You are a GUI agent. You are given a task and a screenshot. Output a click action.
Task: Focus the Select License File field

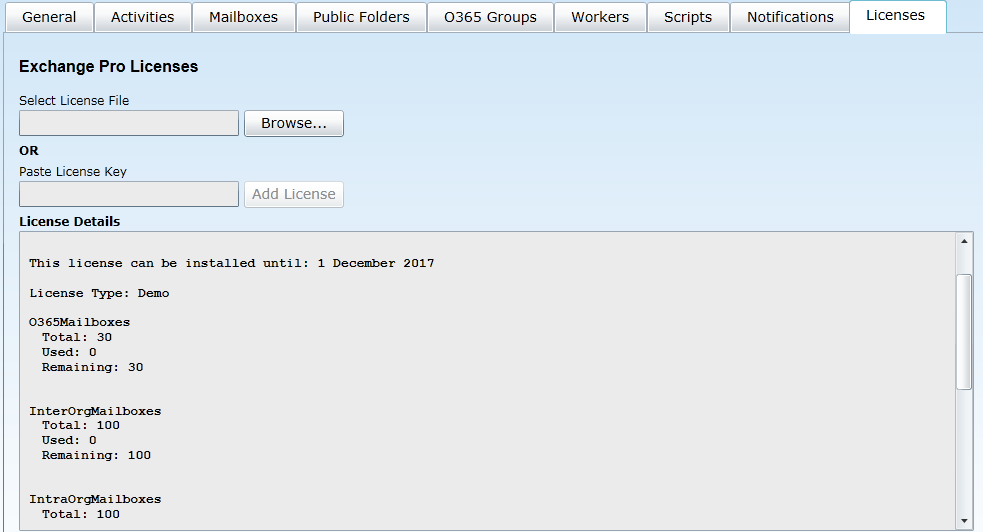click(x=129, y=123)
